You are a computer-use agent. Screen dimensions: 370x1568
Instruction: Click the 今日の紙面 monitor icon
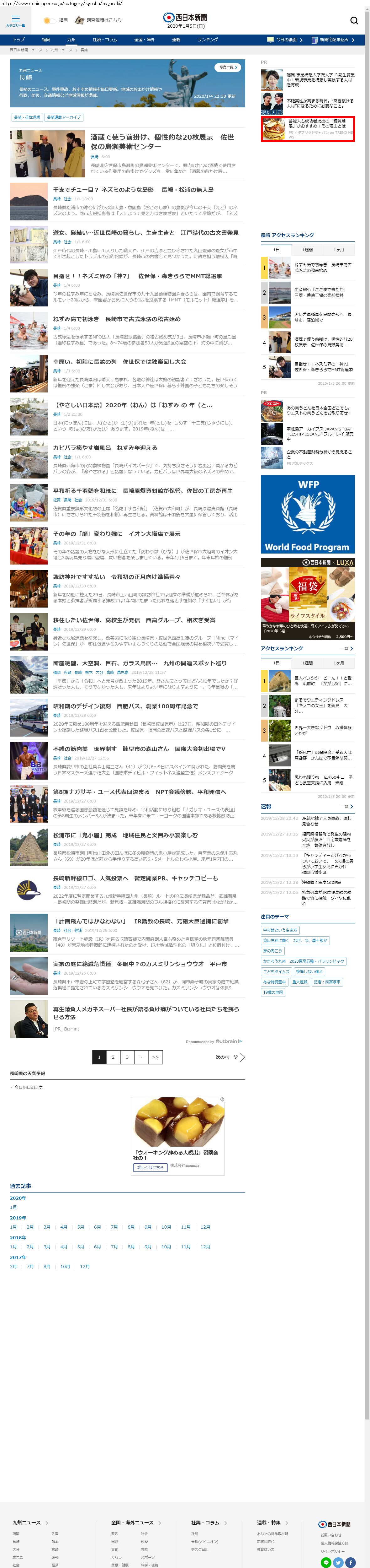coord(270,40)
